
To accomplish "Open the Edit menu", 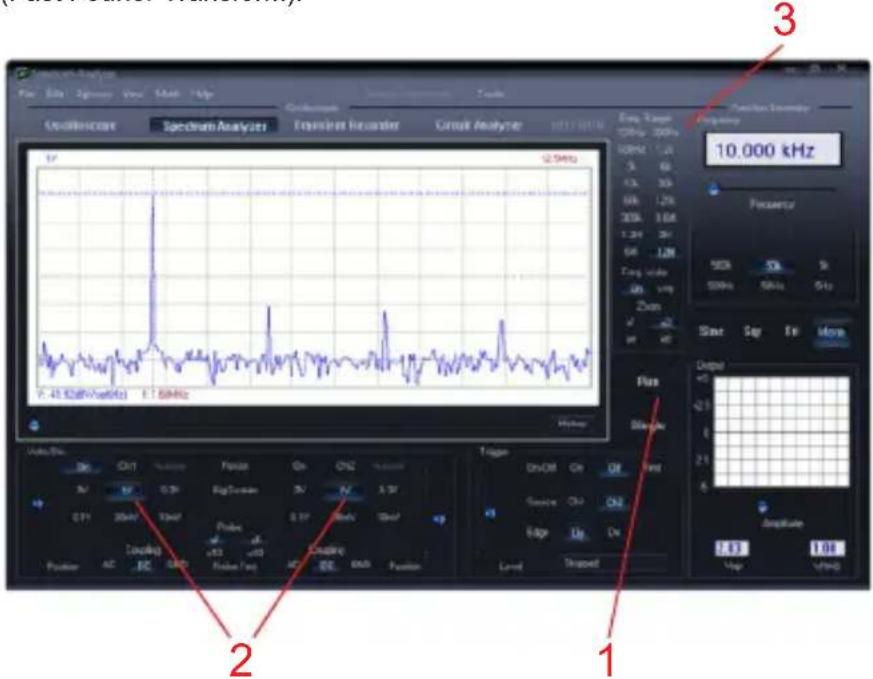I will 55,94.
